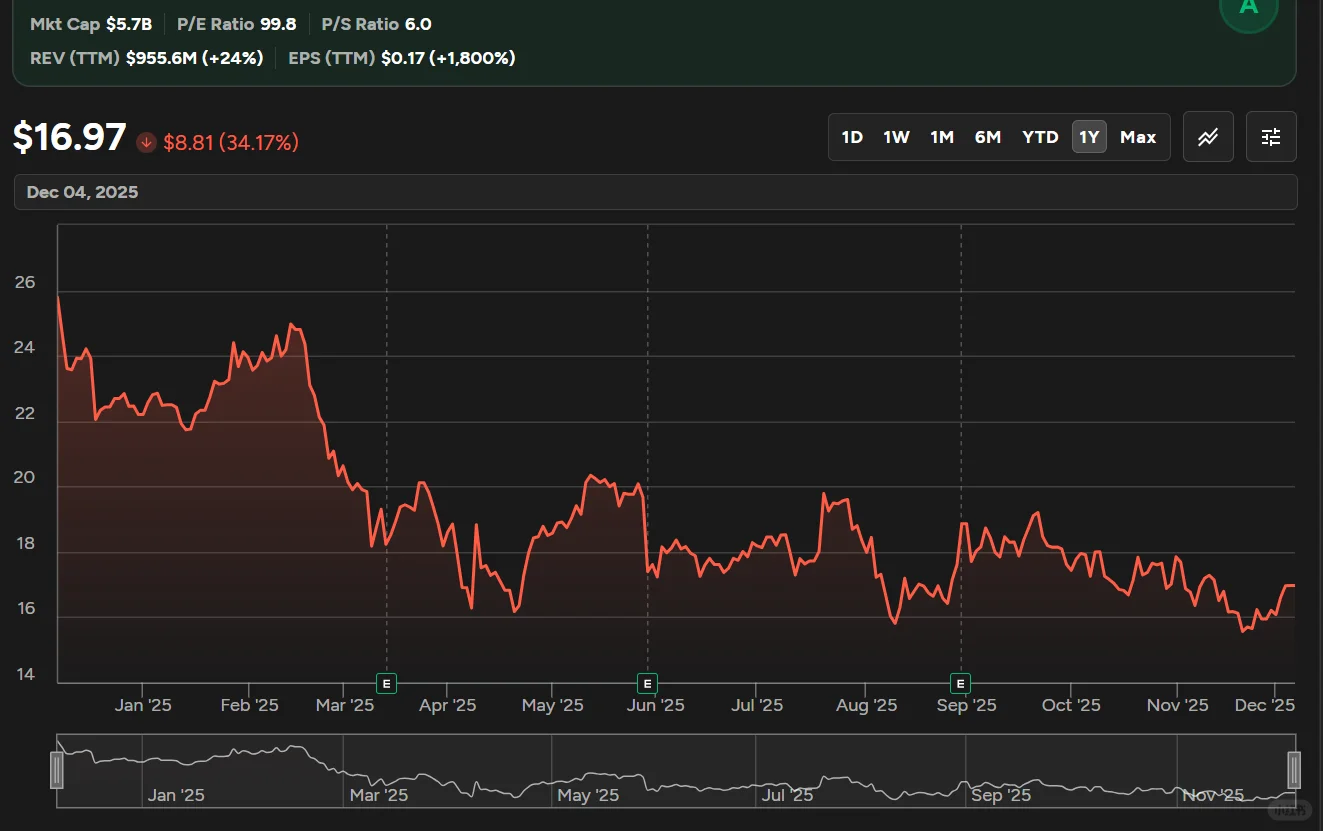Select the E earnings marker below March
The image size is (1323, 831).
386,683
